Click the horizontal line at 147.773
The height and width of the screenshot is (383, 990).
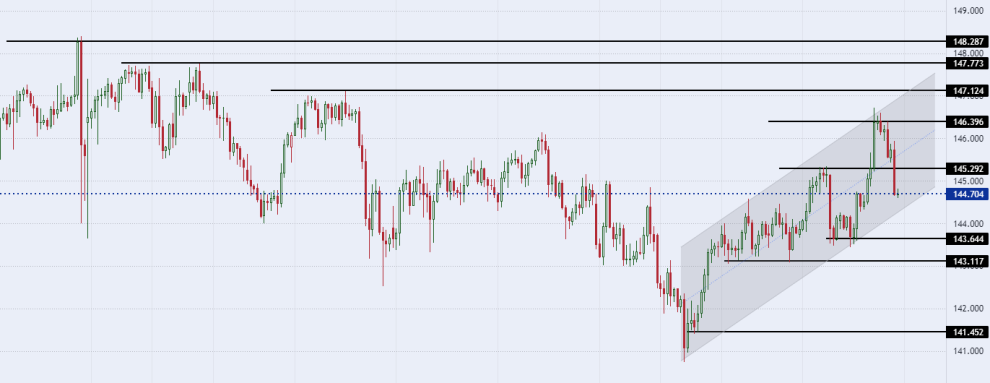coord(534,63)
